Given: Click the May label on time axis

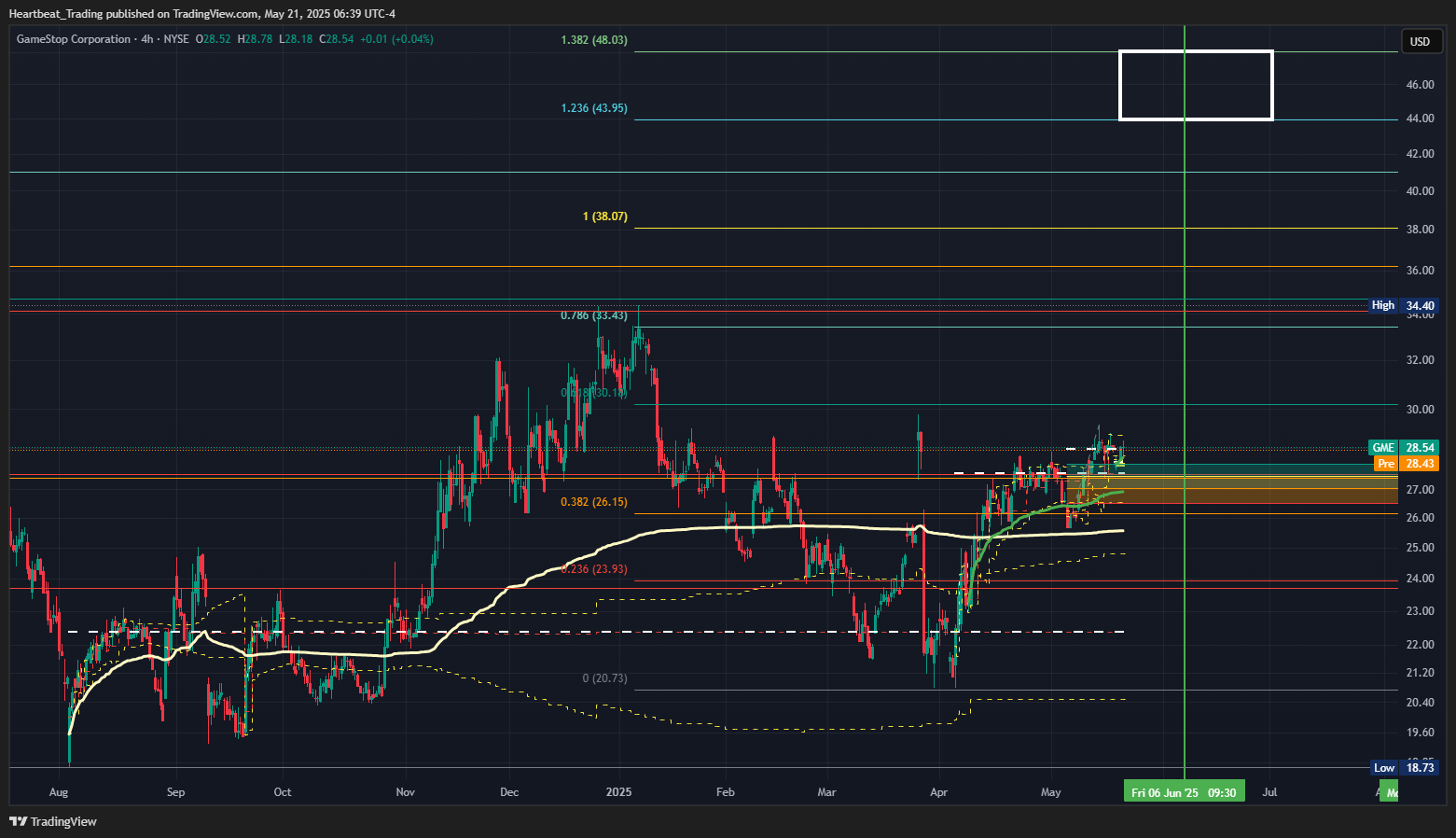Looking at the screenshot, I should tap(1051, 792).
